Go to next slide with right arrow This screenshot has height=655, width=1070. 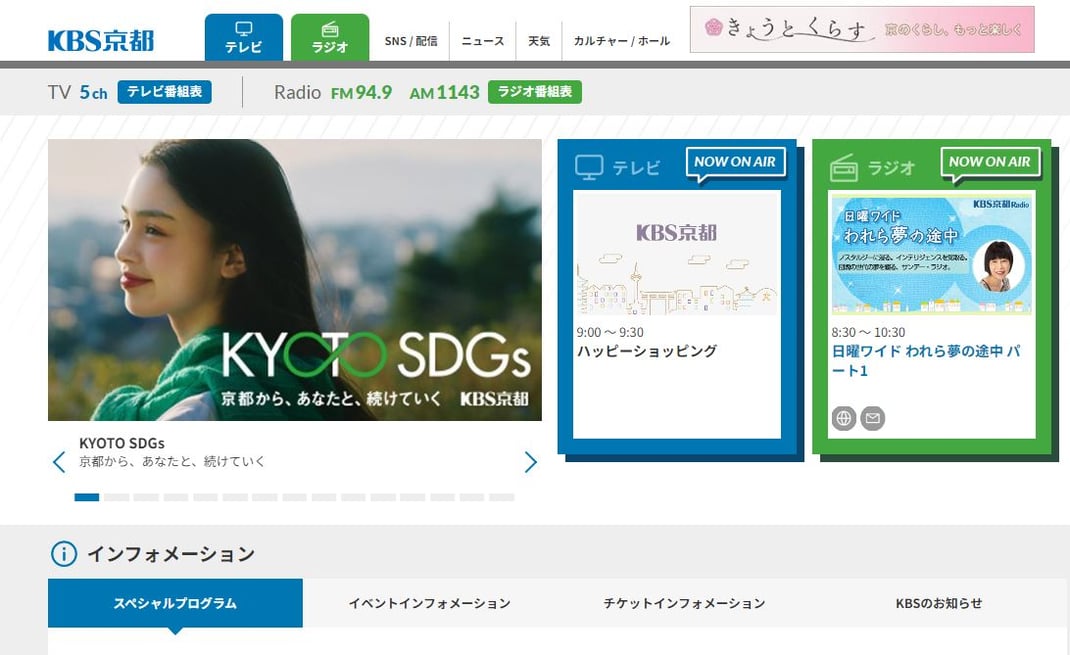[530, 462]
